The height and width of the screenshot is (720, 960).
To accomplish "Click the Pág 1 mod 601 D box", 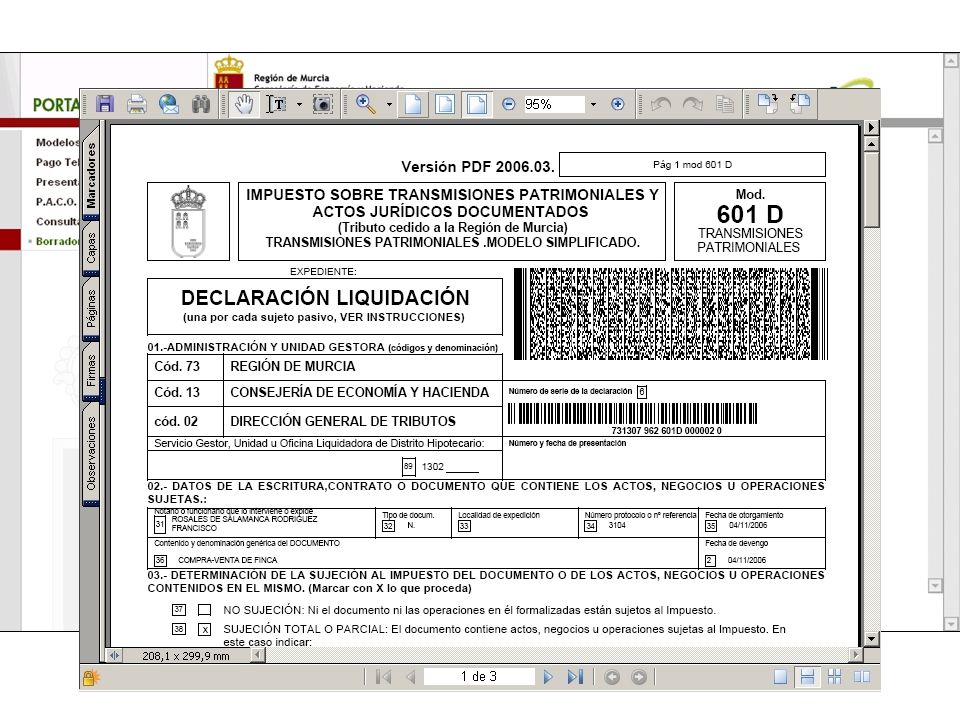I will tap(692, 165).
